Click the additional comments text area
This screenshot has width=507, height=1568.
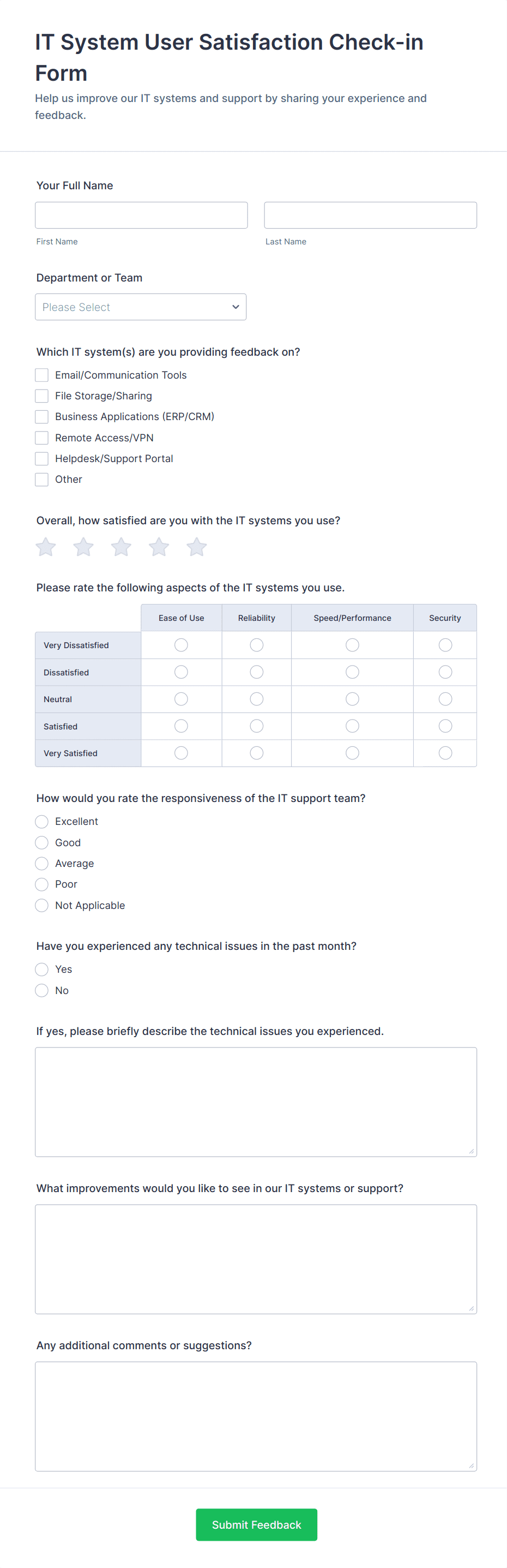coord(255,1416)
